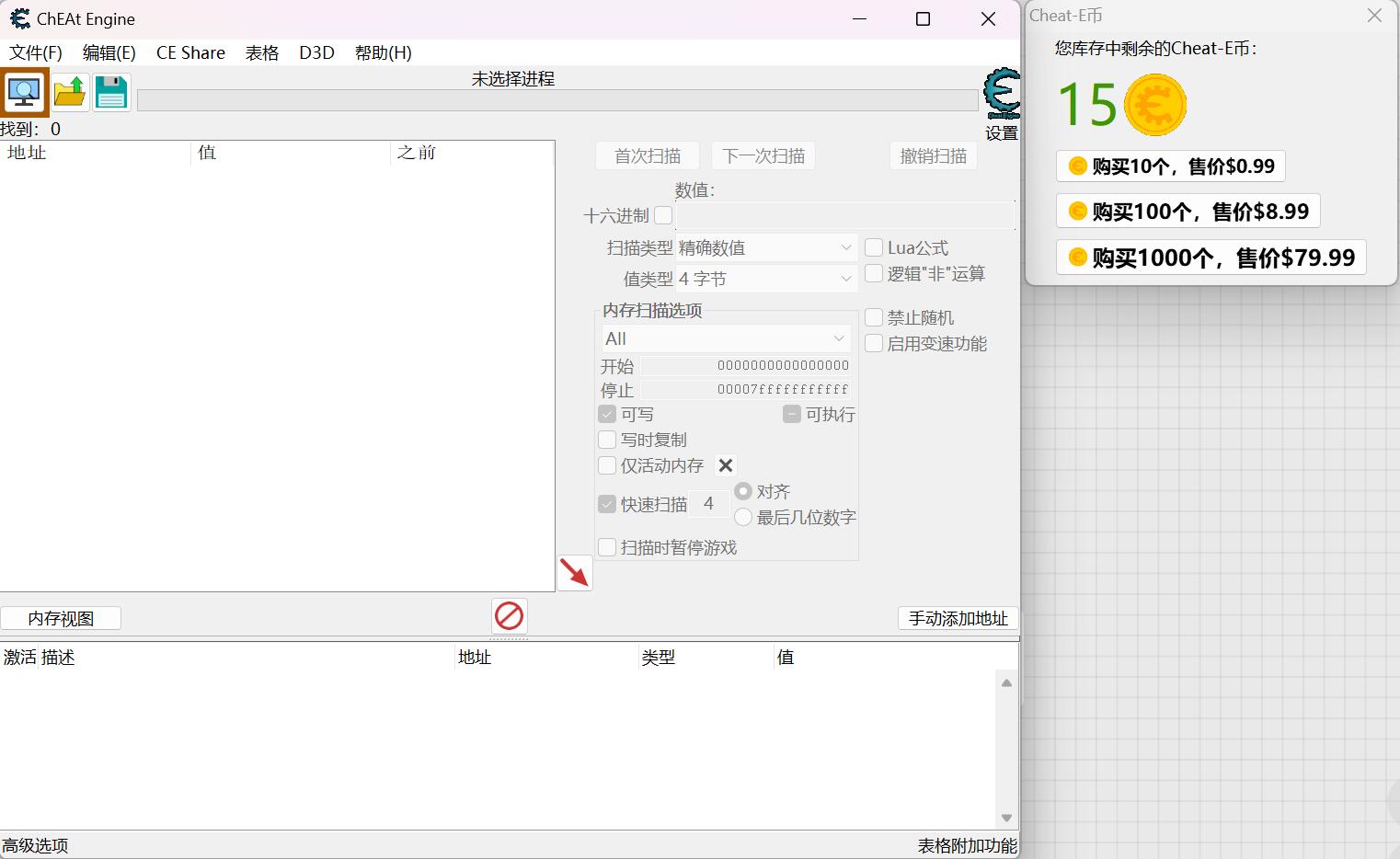Enable the Lua公式 checkbox
This screenshot has height=859, width=1400.
[x=873, y=246]
